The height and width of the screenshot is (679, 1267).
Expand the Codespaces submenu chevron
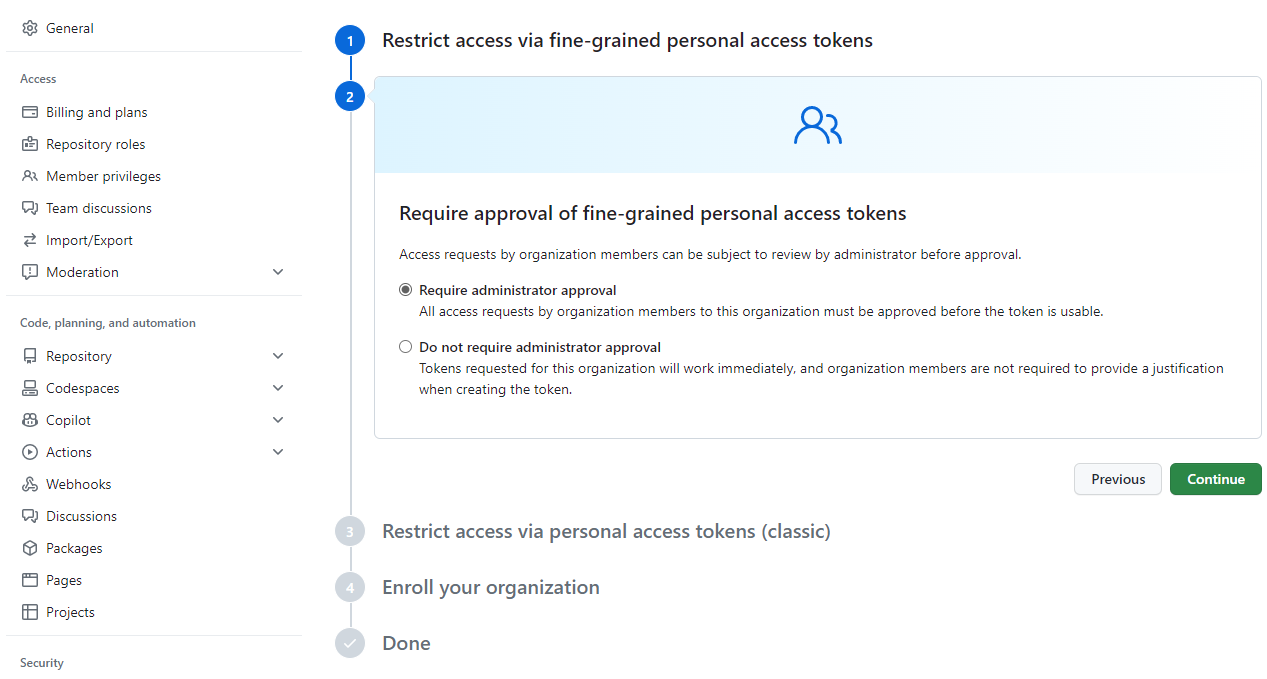pos(278,388)
